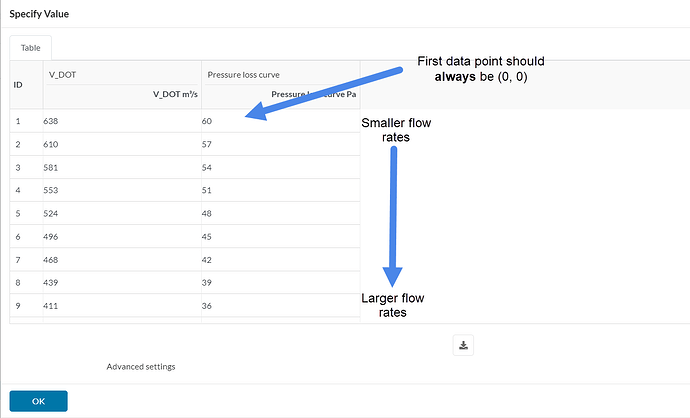Edit pressure loss value 48

[280, 213]
